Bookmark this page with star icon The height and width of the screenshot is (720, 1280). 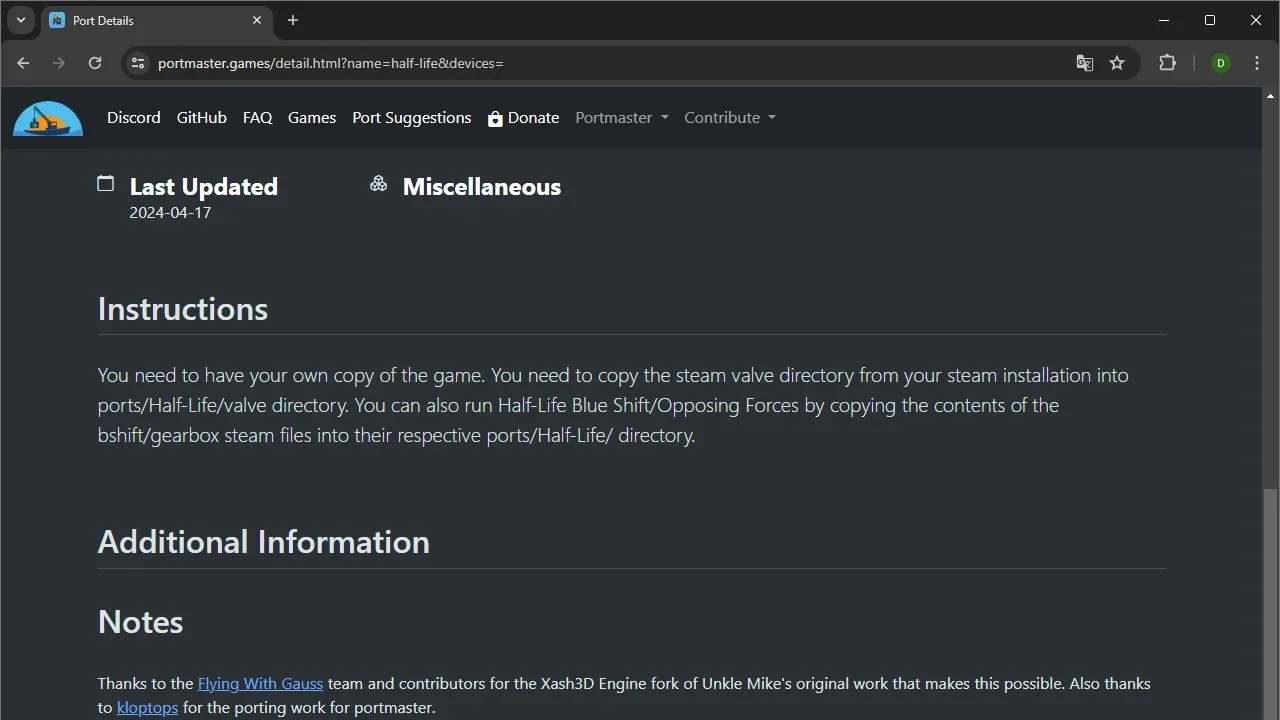tap(1117, 63)
